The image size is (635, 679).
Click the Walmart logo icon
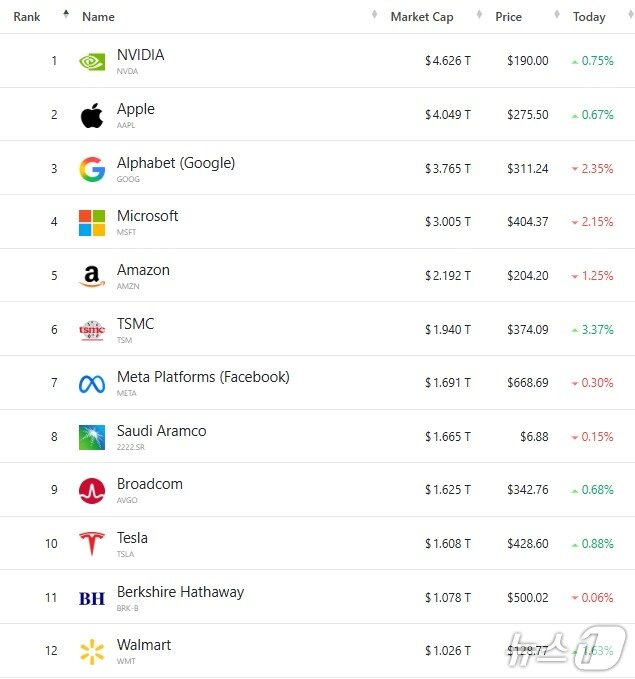(92, 652)
